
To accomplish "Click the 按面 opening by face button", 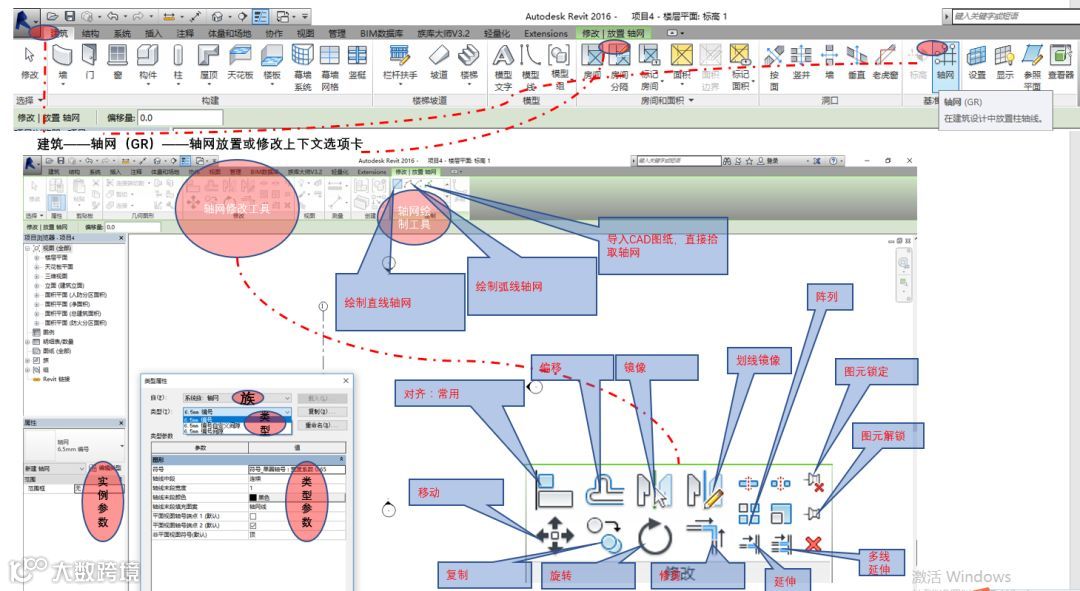I will [x=774, y=66].
